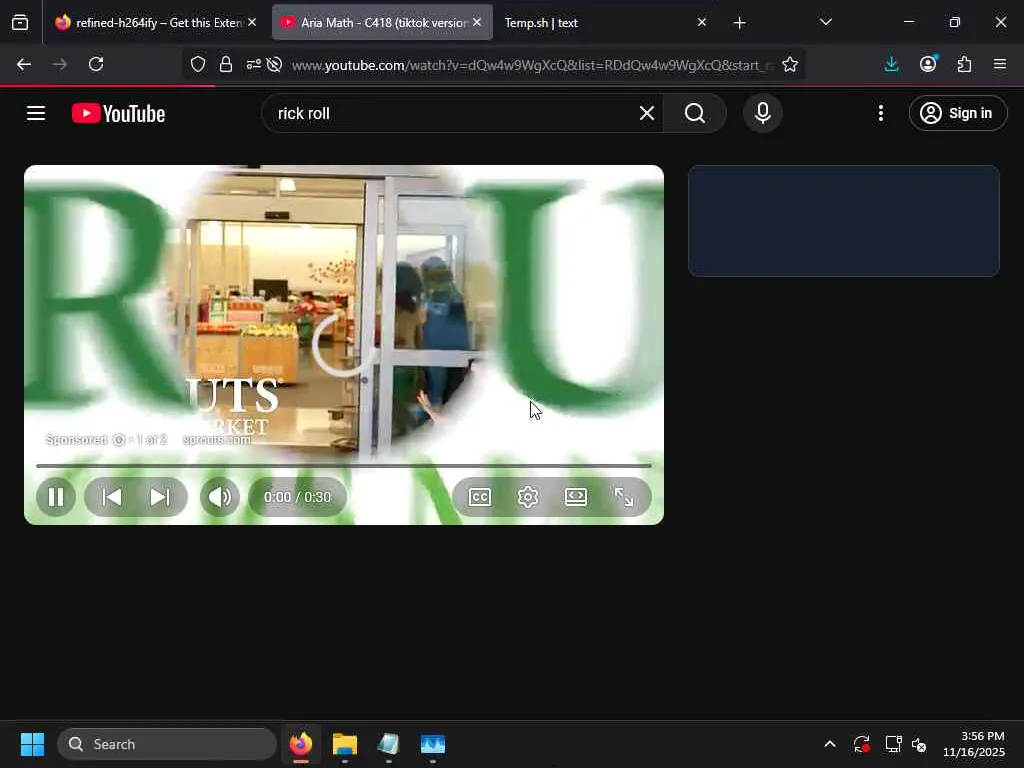The height and width of the screenshot is (768, 1024).
Task: Skip to the previous video
Action: [112, 498]
